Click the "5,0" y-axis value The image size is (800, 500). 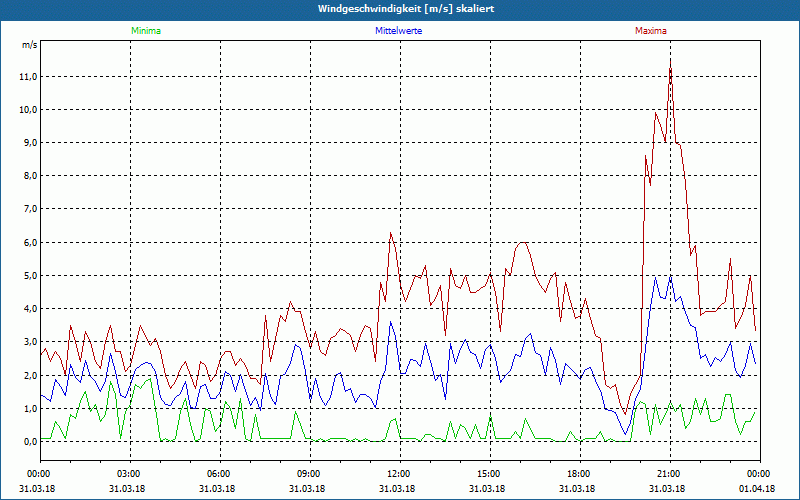point(30,276)
